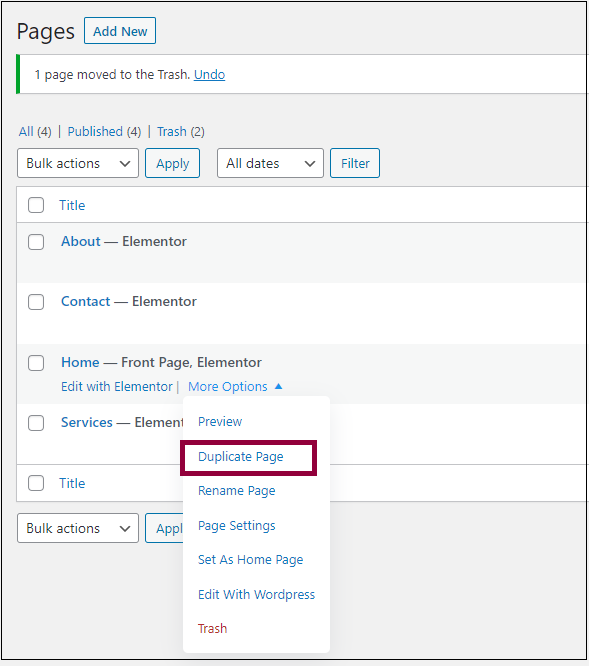Click the Add New button
The image size is (589, 666).
(120, 31)
